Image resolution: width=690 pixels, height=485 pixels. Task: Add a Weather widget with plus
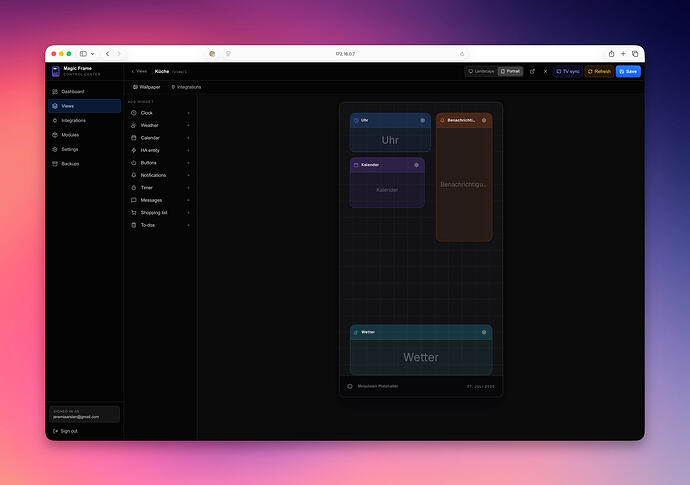(x=188, y=125)
